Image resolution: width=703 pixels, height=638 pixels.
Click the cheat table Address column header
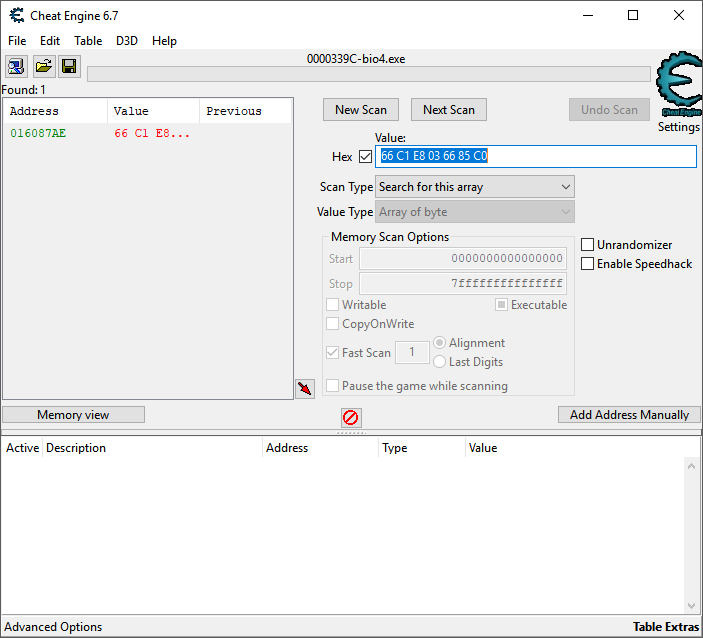tap(321, 448)
